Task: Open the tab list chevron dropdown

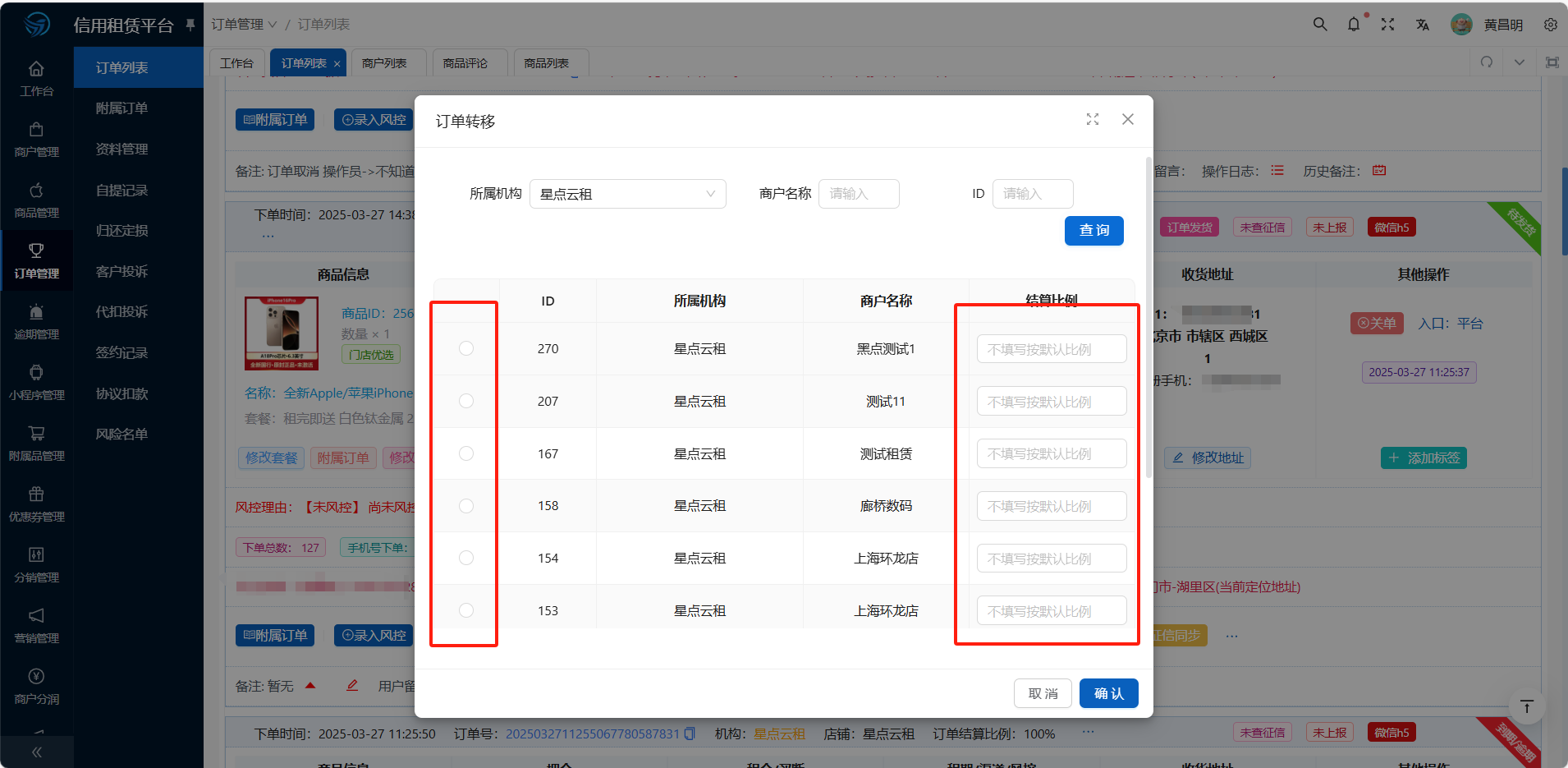Action: [1519, 62]
